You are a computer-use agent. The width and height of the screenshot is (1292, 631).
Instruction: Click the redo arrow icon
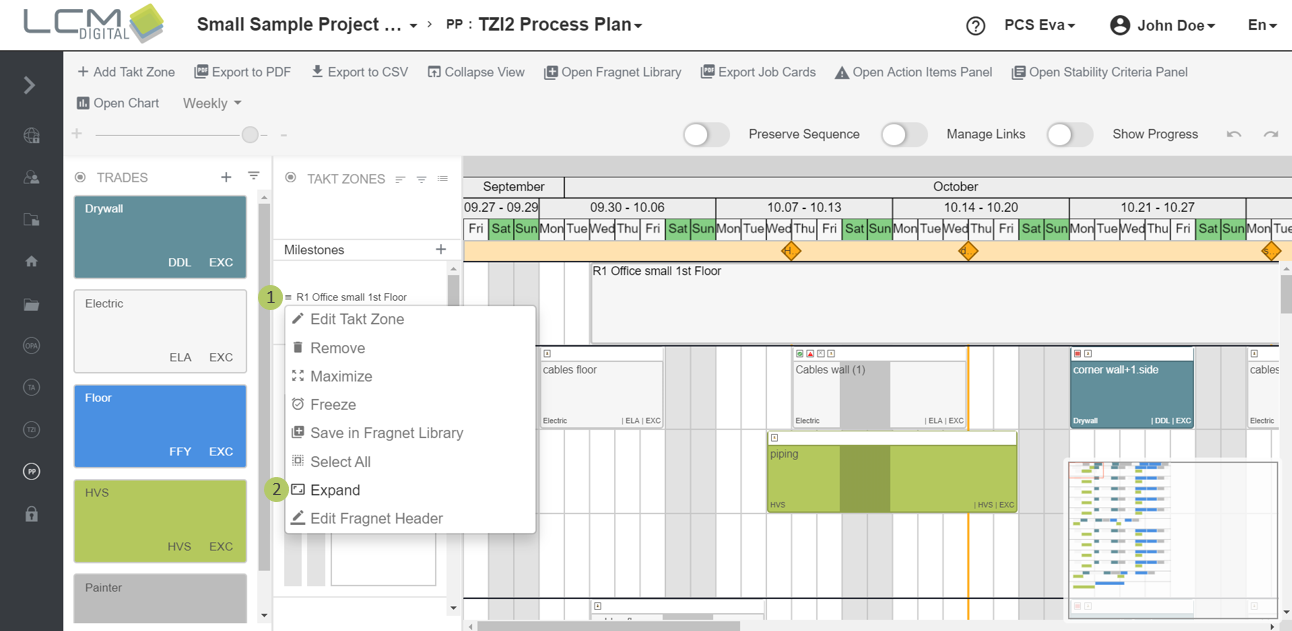click(1270, 135)
